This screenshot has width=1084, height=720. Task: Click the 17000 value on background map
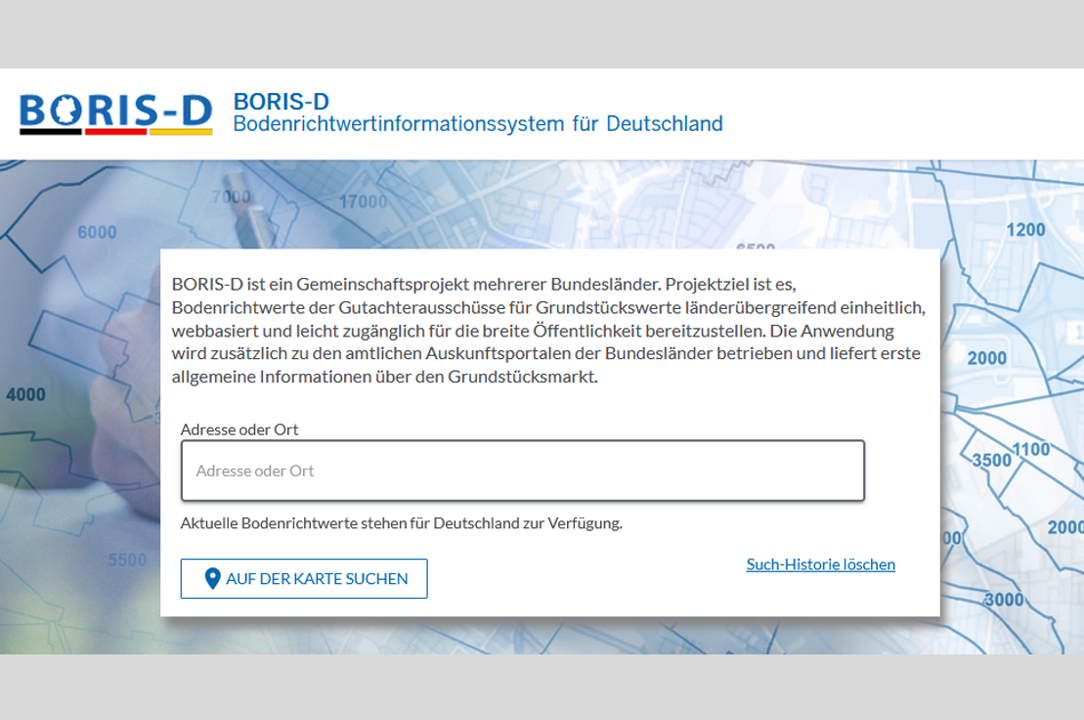tap(362, 202)
